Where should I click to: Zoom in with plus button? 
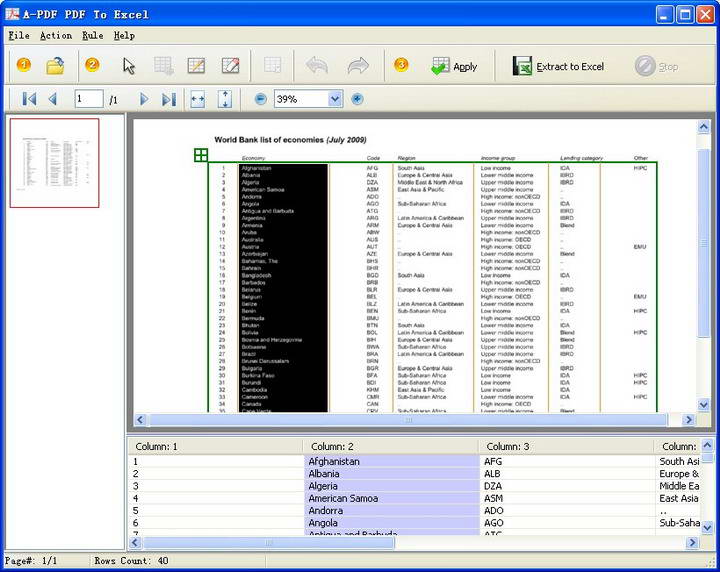(357, 99)
